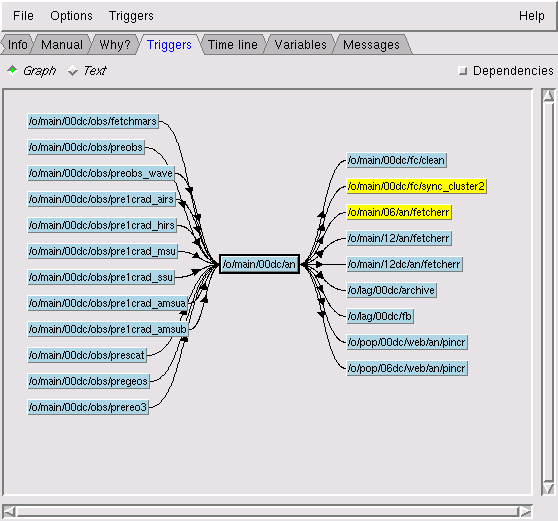
Task: Click the up arrow of vertical scrollbar
Action: pos(548,96)
